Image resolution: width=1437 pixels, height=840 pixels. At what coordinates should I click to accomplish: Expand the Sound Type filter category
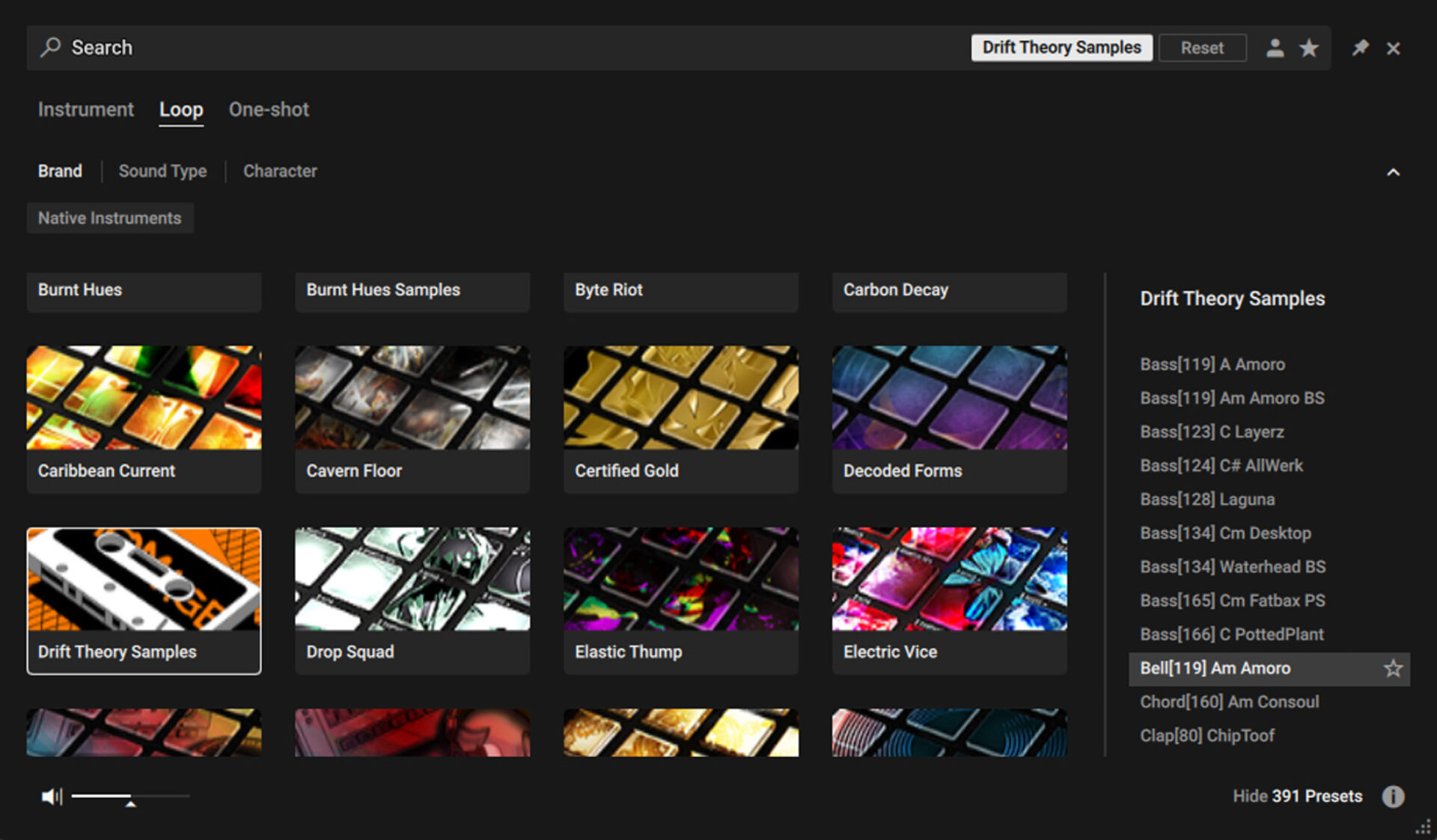[x=162, y=171]
